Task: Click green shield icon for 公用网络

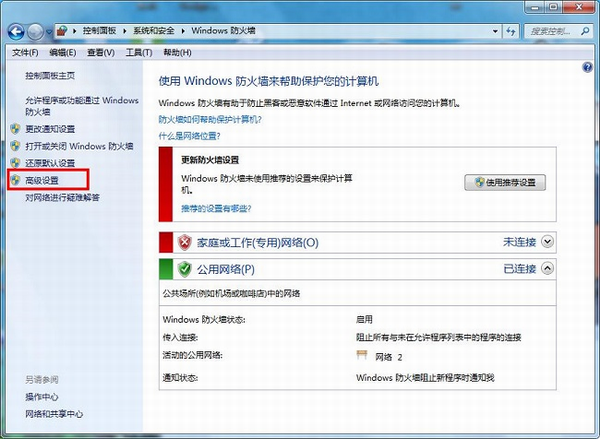Action: pyautogui.click(x=184, y=269)
